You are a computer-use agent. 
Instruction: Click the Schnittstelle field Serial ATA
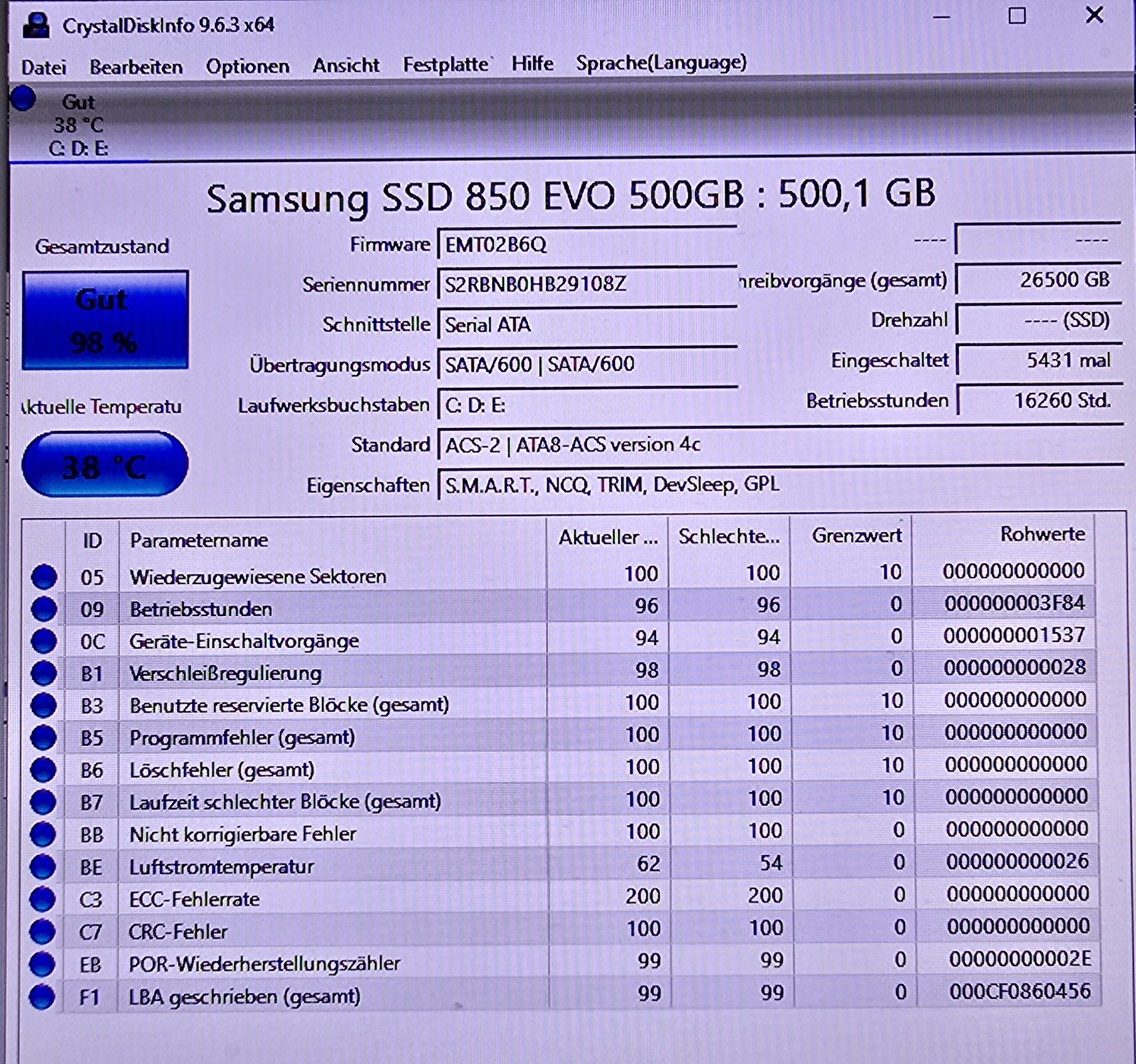(x=587, y=324)
